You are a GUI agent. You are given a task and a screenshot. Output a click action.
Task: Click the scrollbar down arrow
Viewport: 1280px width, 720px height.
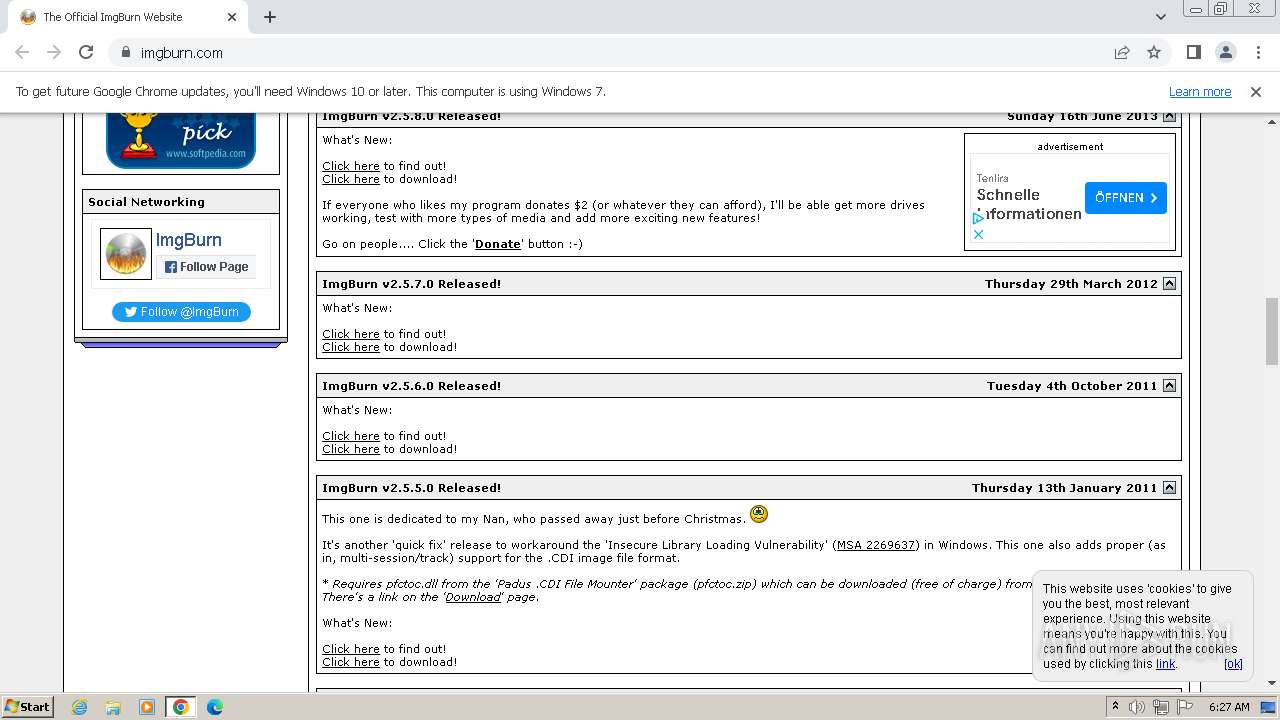(x=1272, y=683)
